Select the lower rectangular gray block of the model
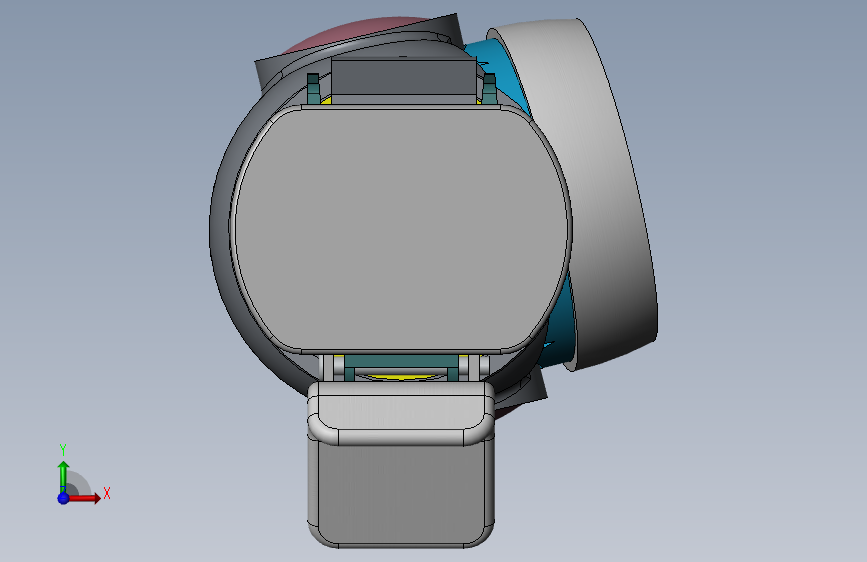The height and width of the screenshot is (562, 867). point(401,490)
